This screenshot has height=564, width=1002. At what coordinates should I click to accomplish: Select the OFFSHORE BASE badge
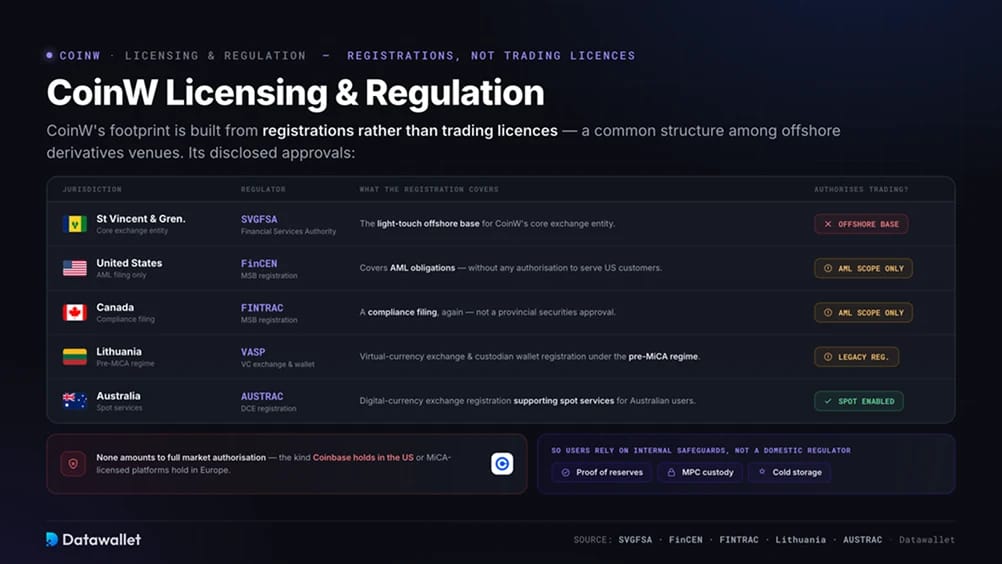pos(861,224)
